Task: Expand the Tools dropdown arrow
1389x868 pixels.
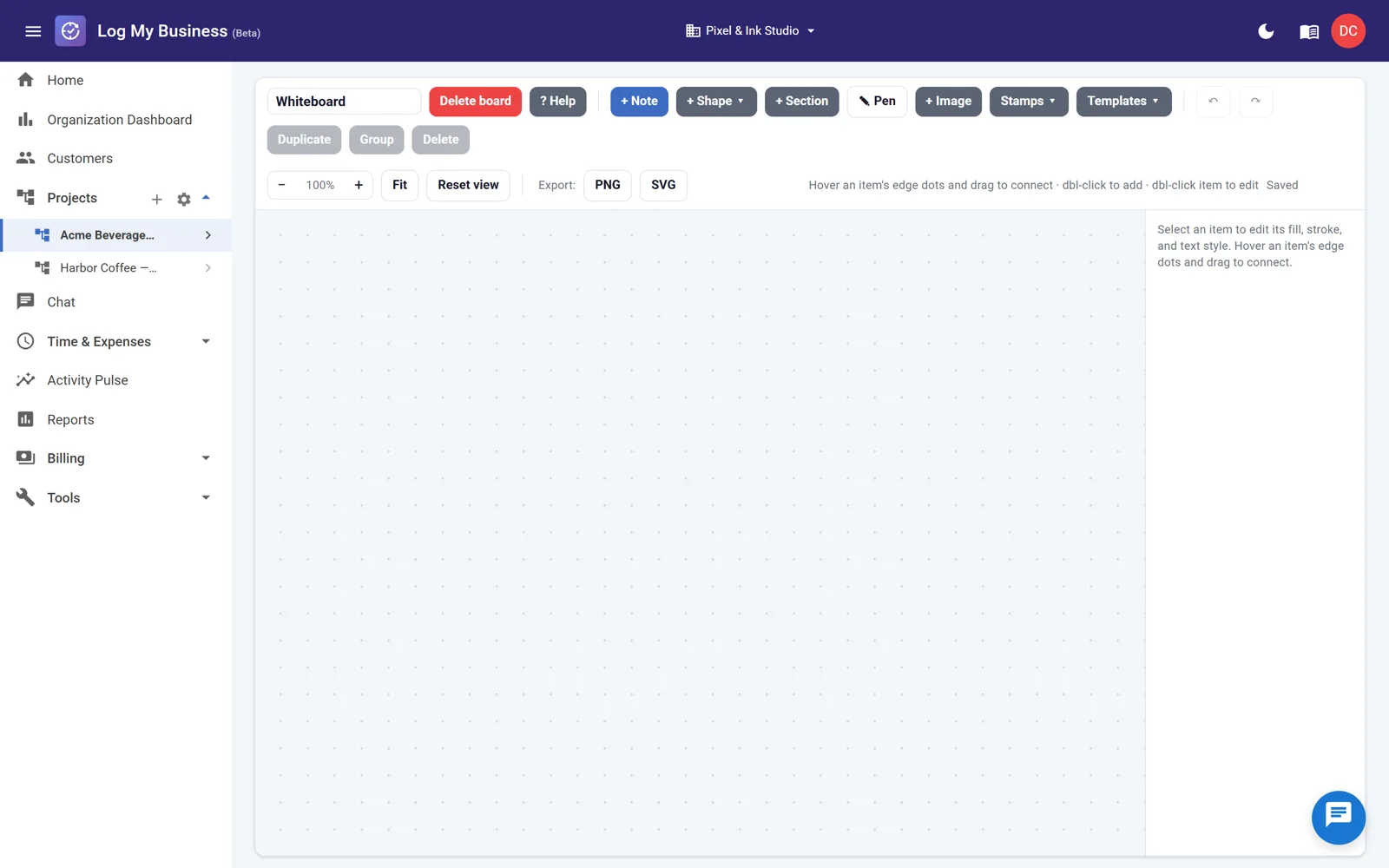Action: coord(206,498)
